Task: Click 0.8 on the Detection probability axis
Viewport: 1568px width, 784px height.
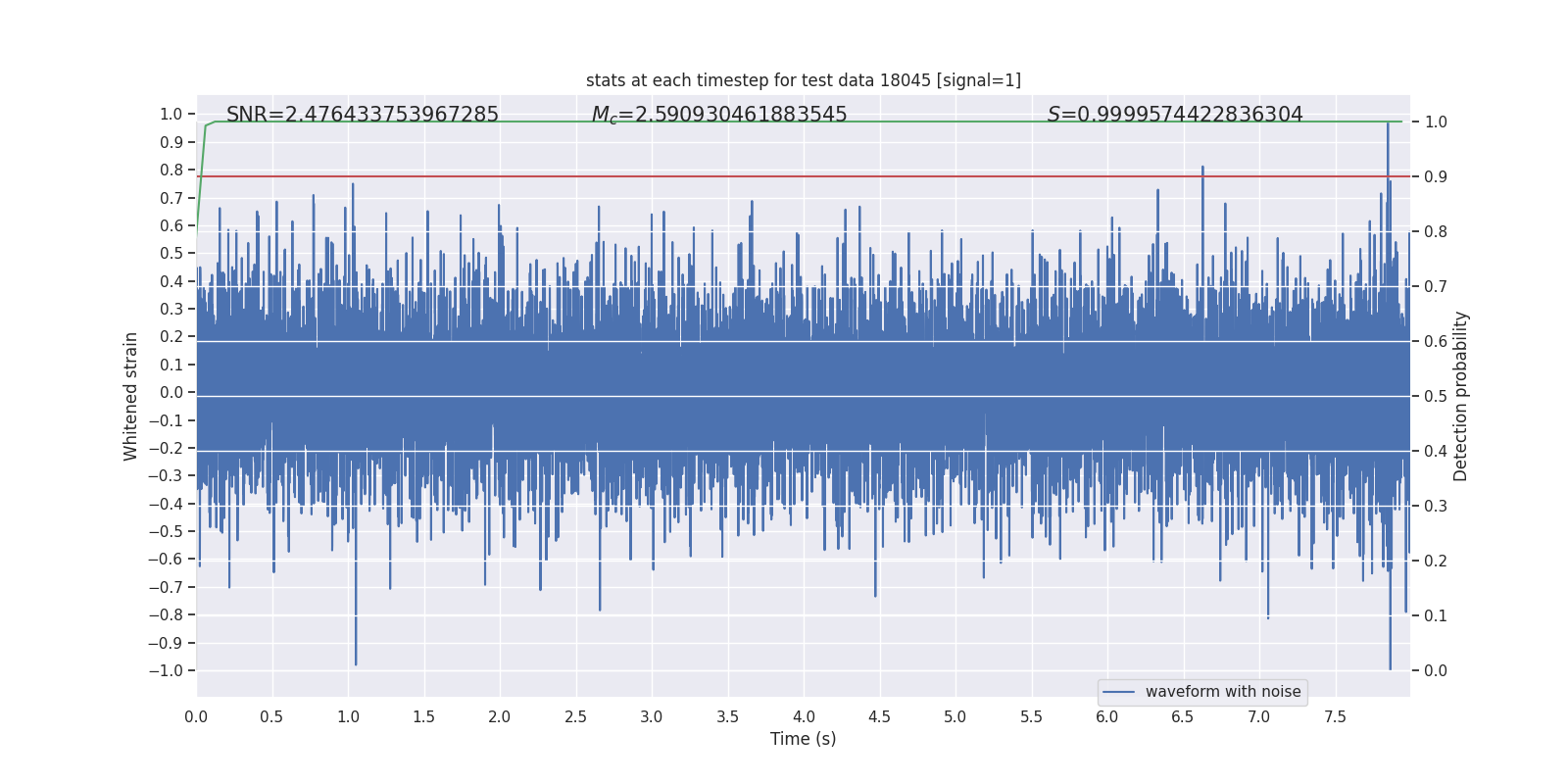Action: tap(1436, 232)
